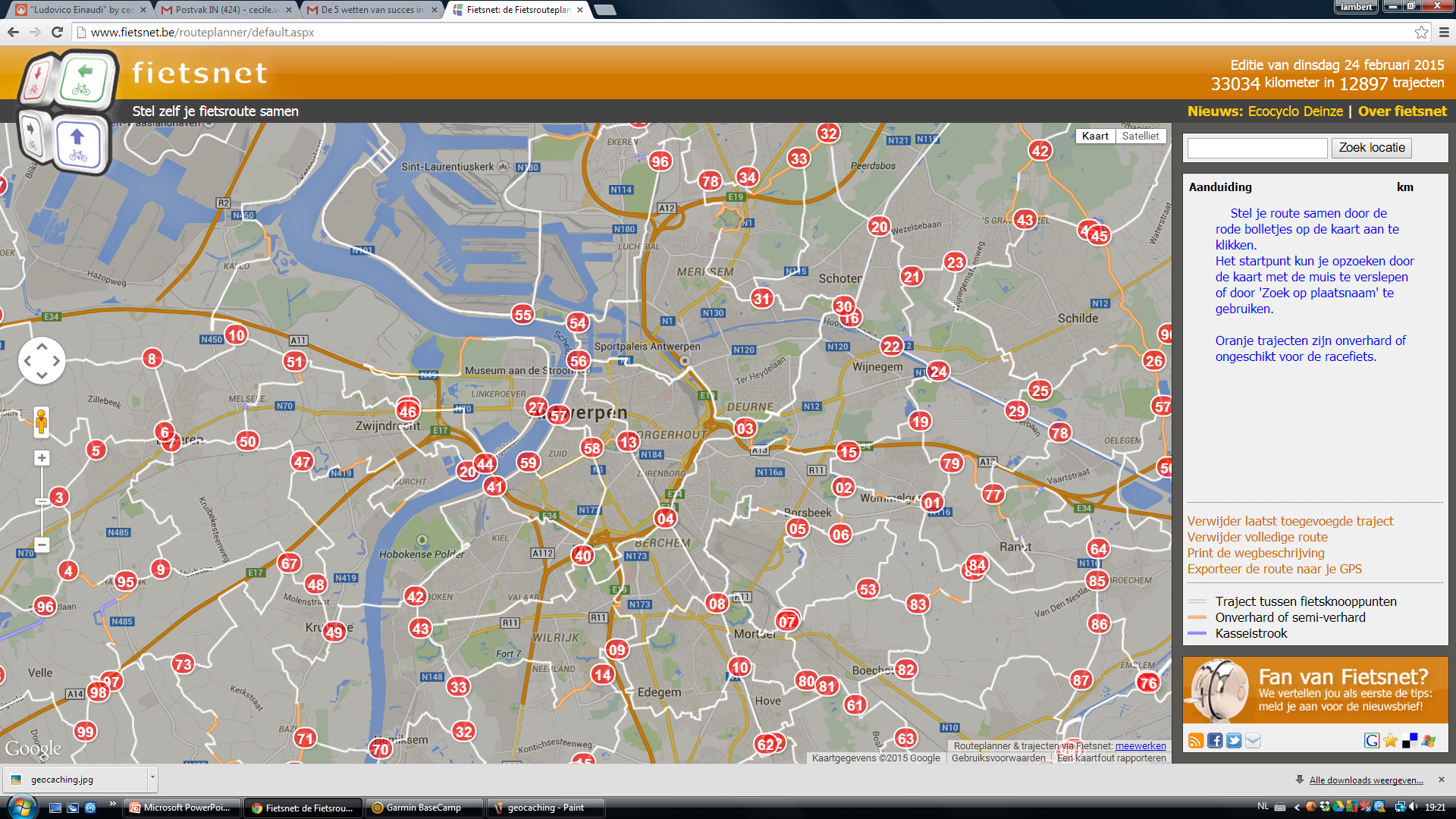Click the map zoom slider handle
Viewport: 1456px width, 819px height.
(42, 501)
